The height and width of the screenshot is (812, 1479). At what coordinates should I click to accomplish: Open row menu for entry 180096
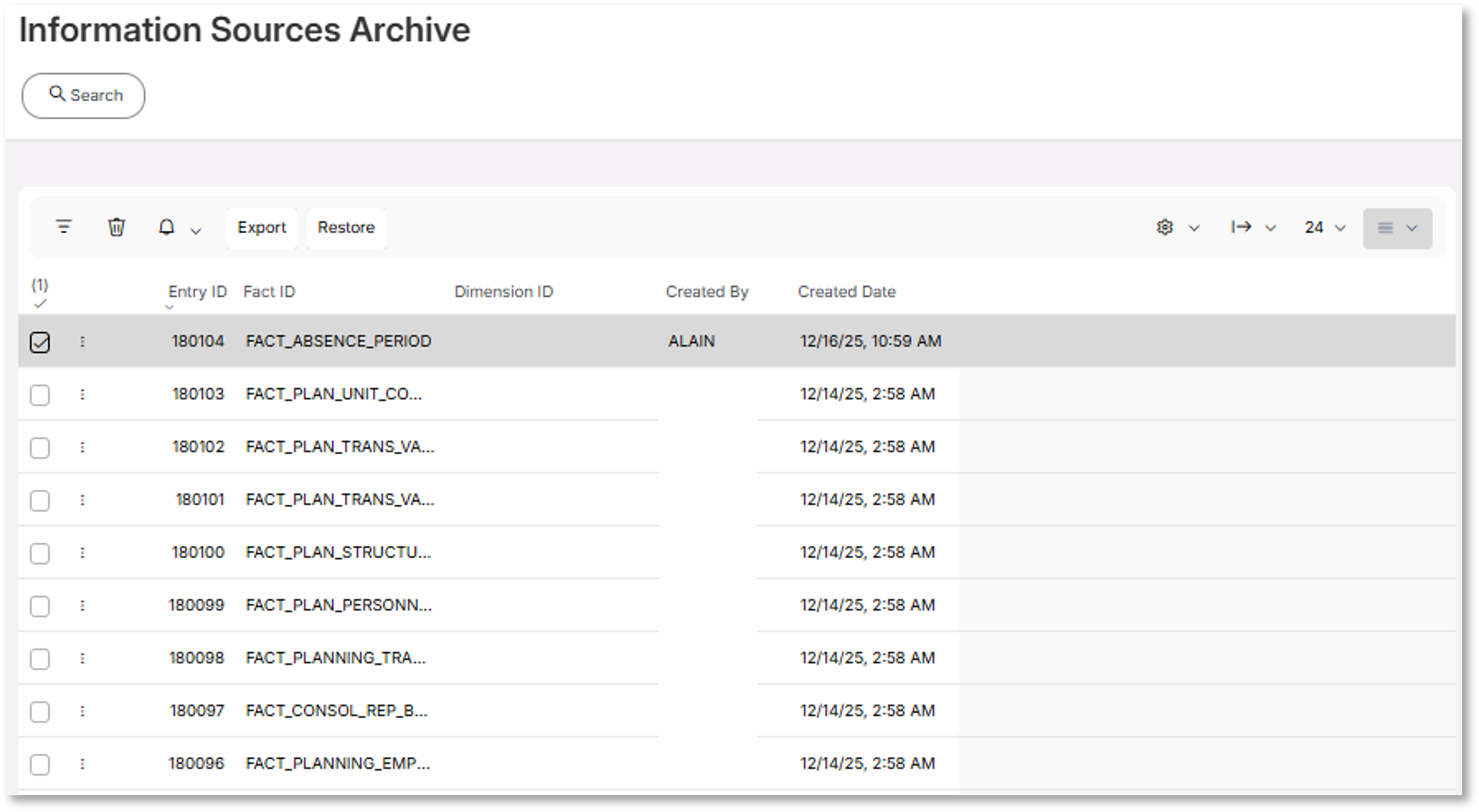(82, 764)
